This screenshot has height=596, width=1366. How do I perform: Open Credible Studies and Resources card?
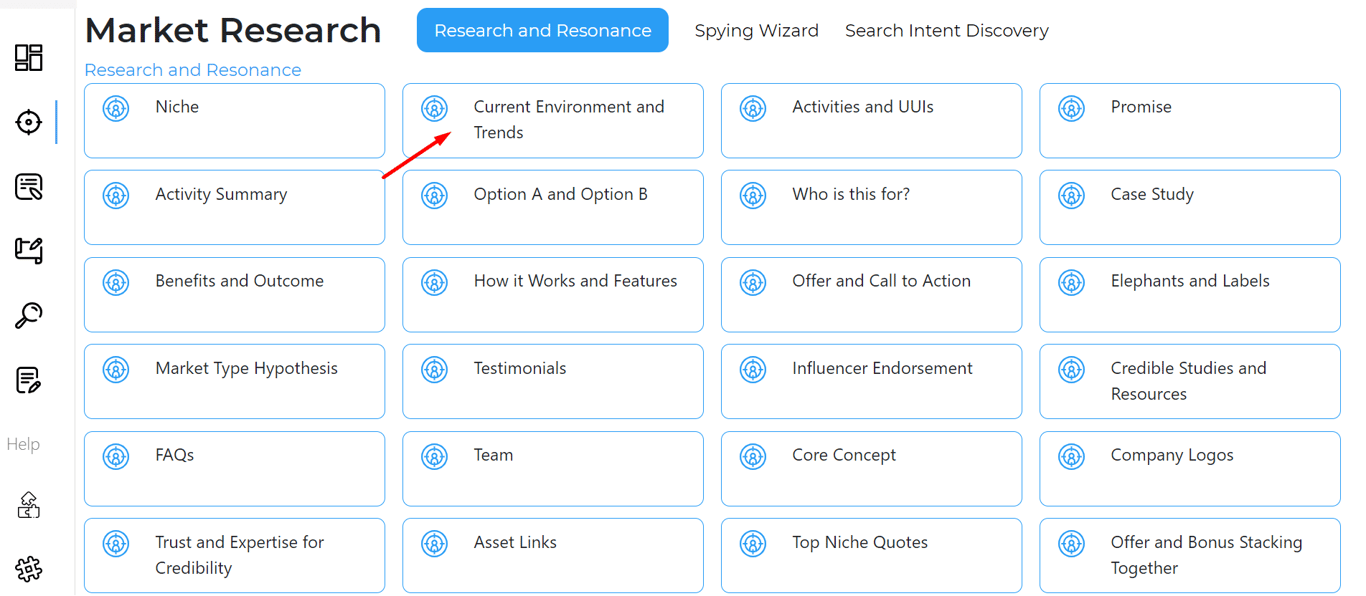1190,382
